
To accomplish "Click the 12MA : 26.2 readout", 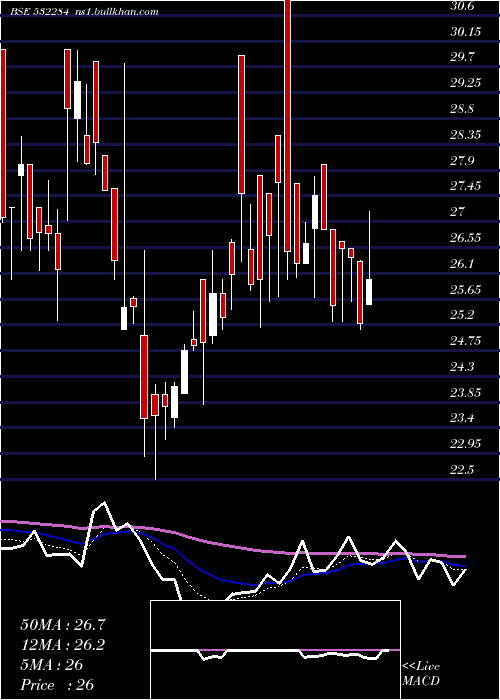I will 63,645.
